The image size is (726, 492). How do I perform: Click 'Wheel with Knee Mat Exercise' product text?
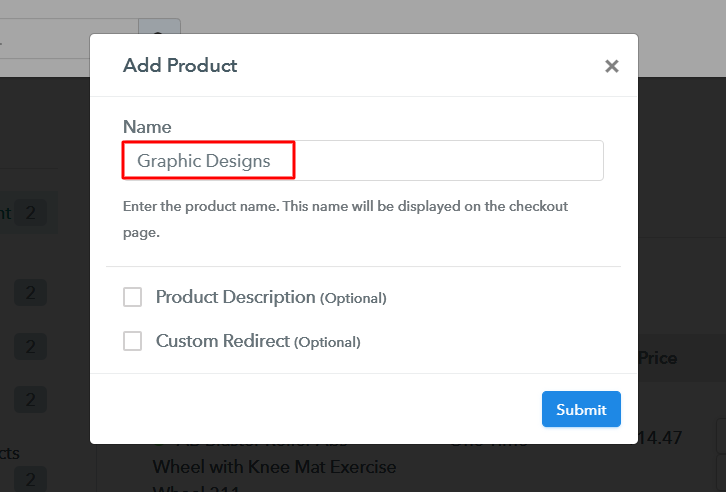coord(274,467)
